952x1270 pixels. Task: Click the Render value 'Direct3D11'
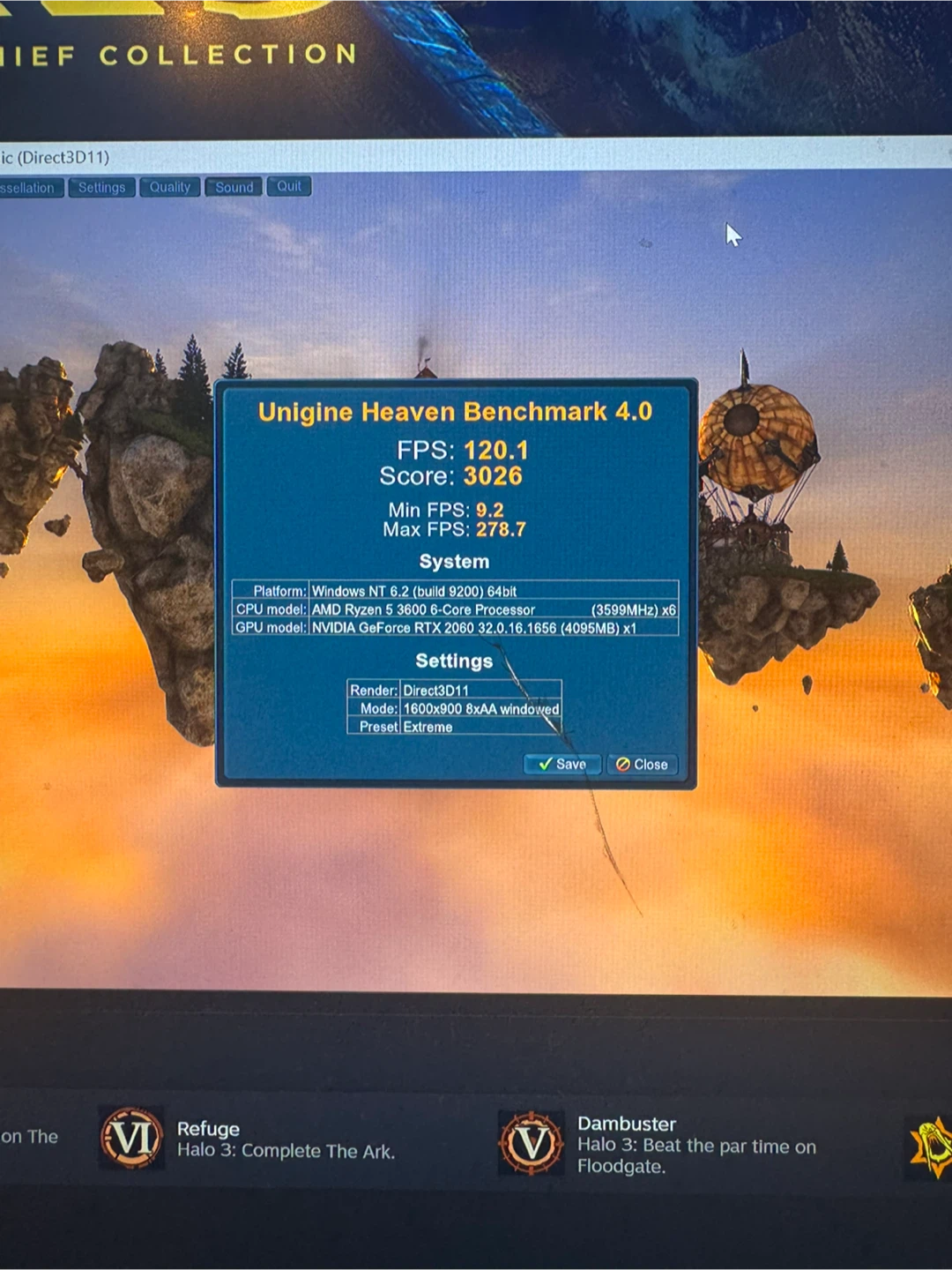tap(435, 691)
